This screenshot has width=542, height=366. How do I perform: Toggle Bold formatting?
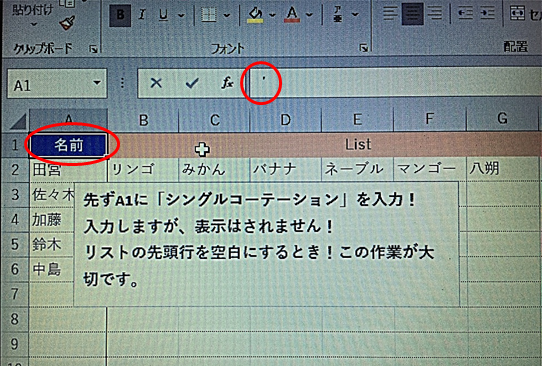120,15
